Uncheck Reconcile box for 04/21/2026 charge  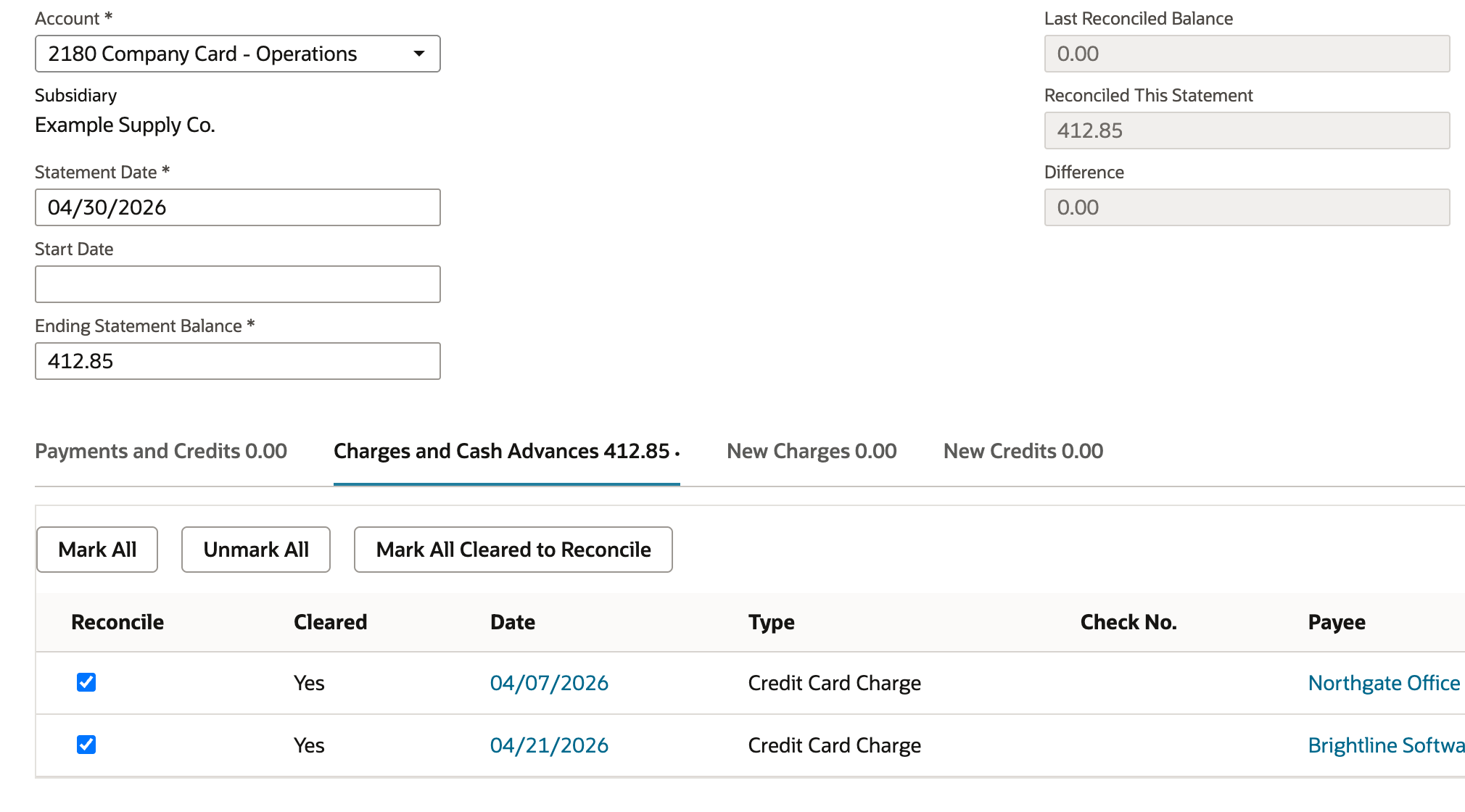click(x=86, y=745)
